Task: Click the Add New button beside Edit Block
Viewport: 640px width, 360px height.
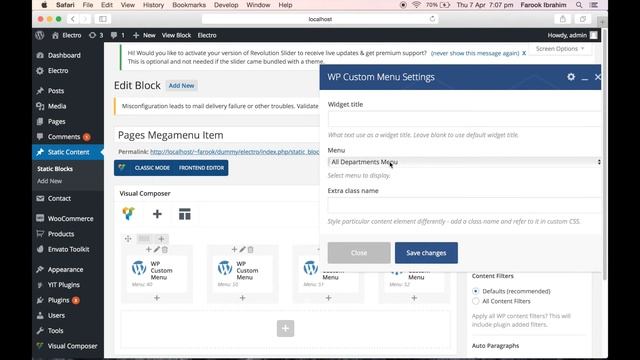Action: point(182,86)
